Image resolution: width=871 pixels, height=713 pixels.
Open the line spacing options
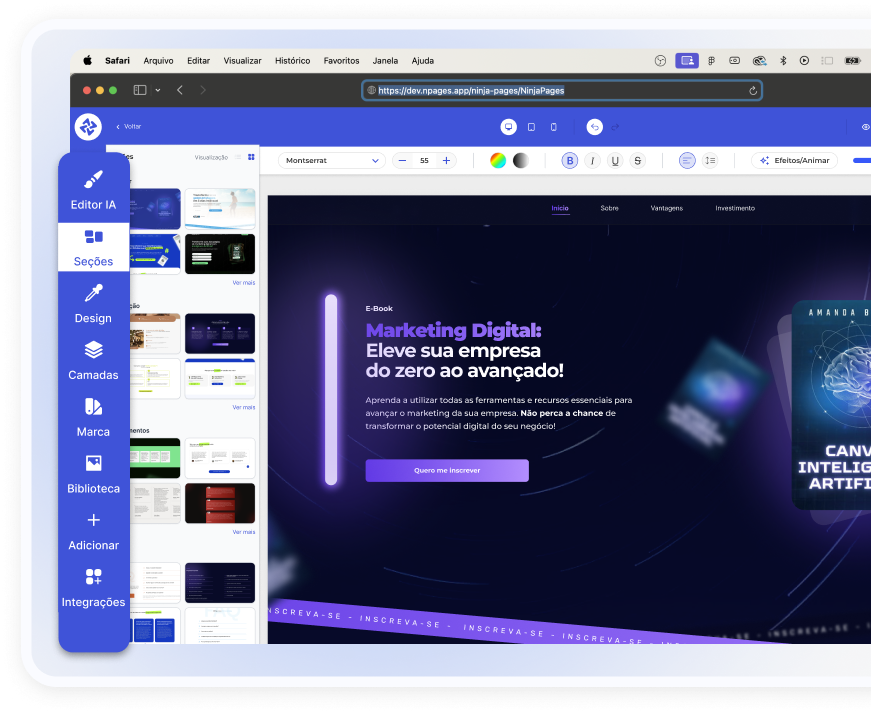[710, 161]
